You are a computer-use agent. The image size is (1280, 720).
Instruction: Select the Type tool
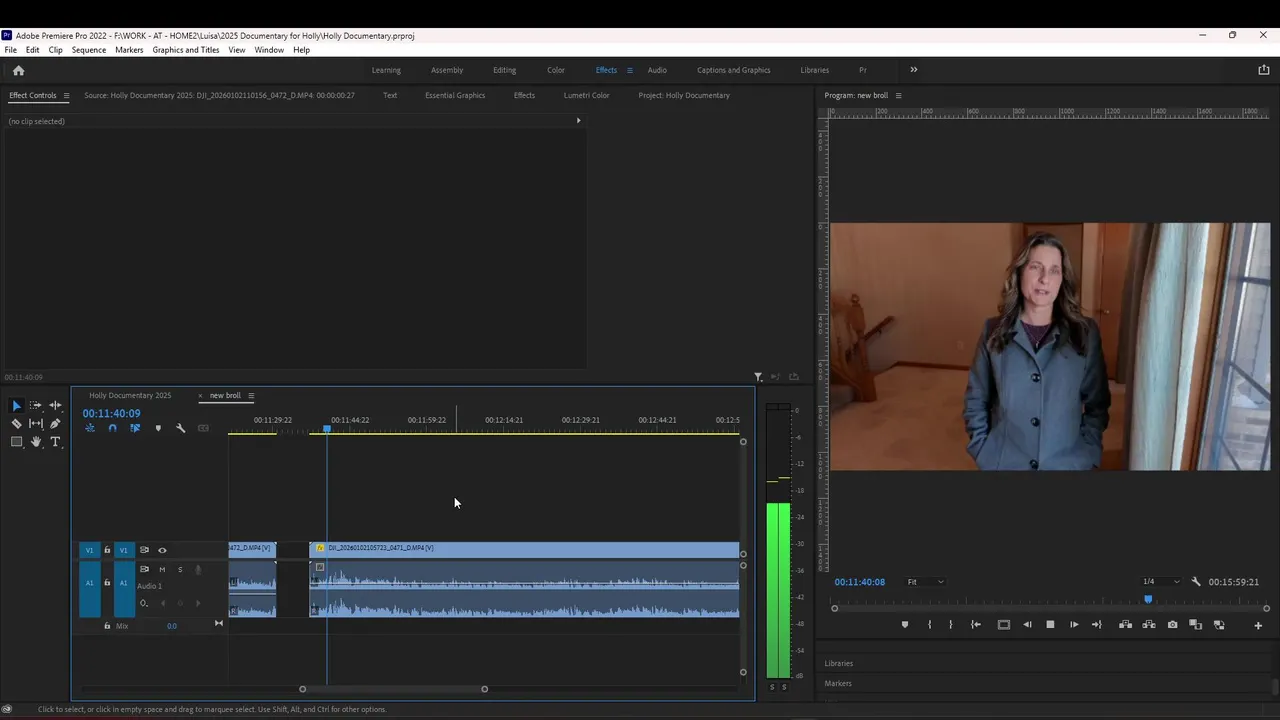[55, 442]
